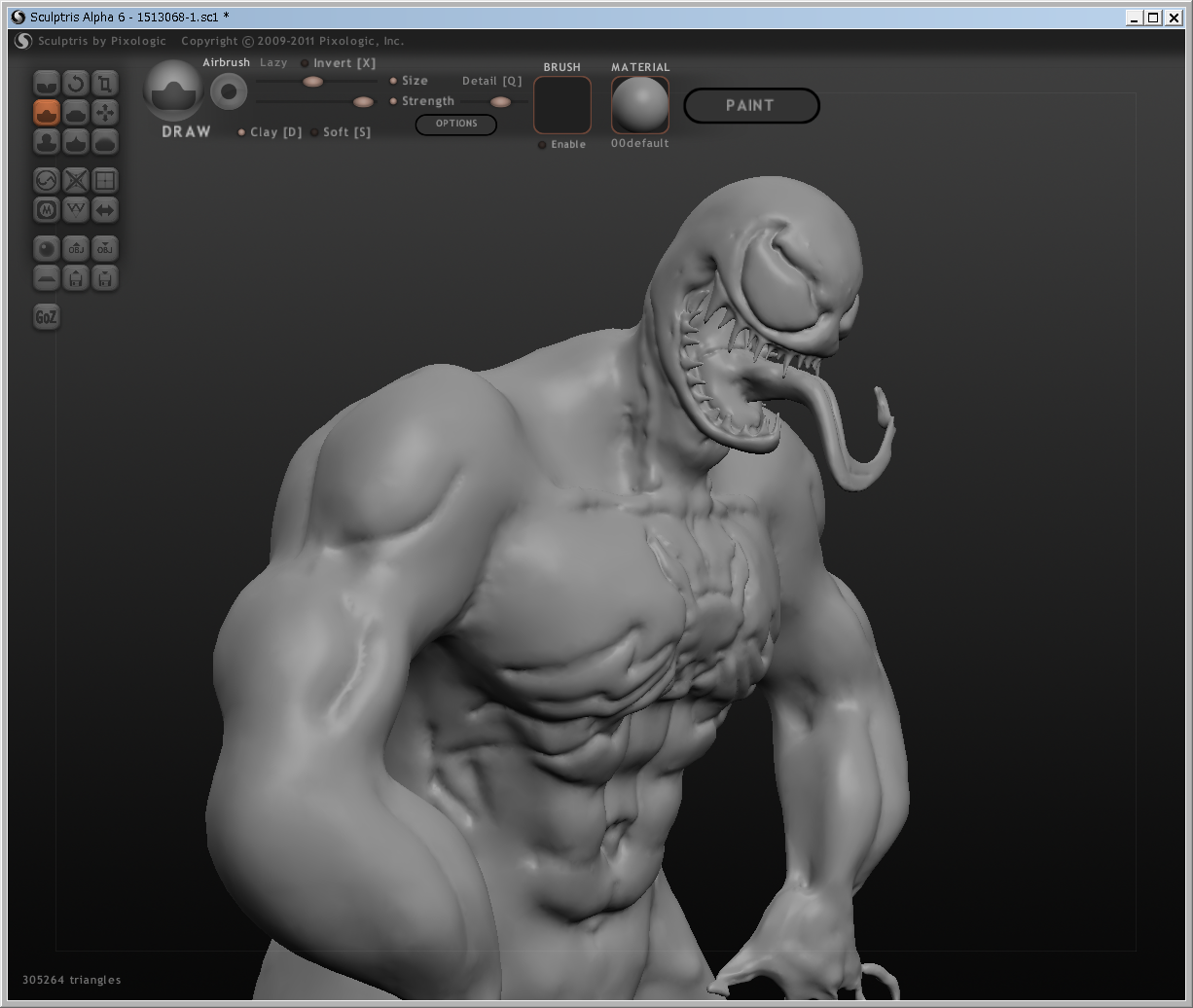Viewport: 1193px width, 1008px height.
Task: Toggle the Airbrush option label
Action: tap(226, 62)
